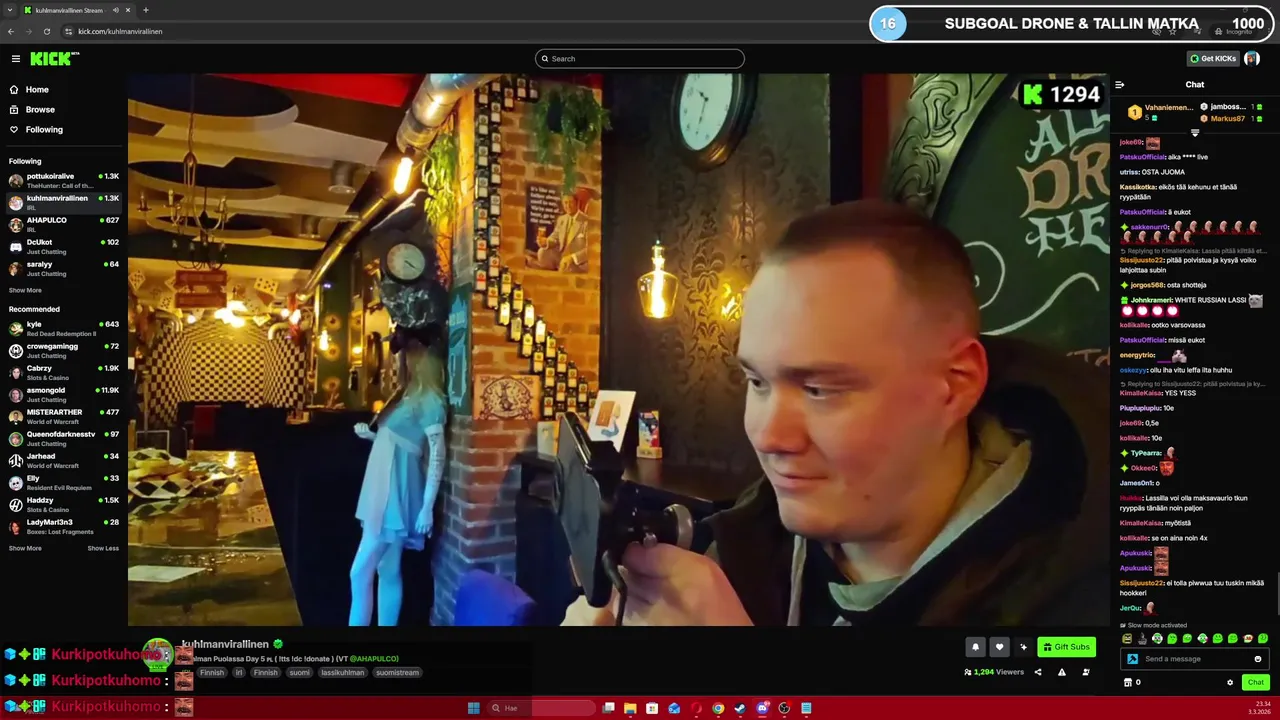
Task: Click the taskbar Hae search box
Action: tap(541, 708)
